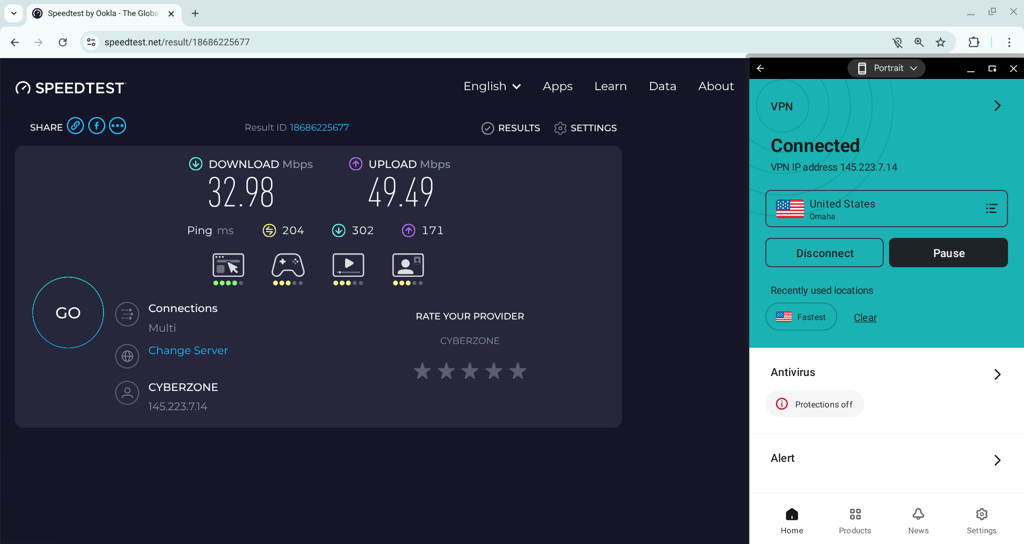Disconnect the VPN
Viewport: 1024px width, 544px height.
tap(824, 253)
